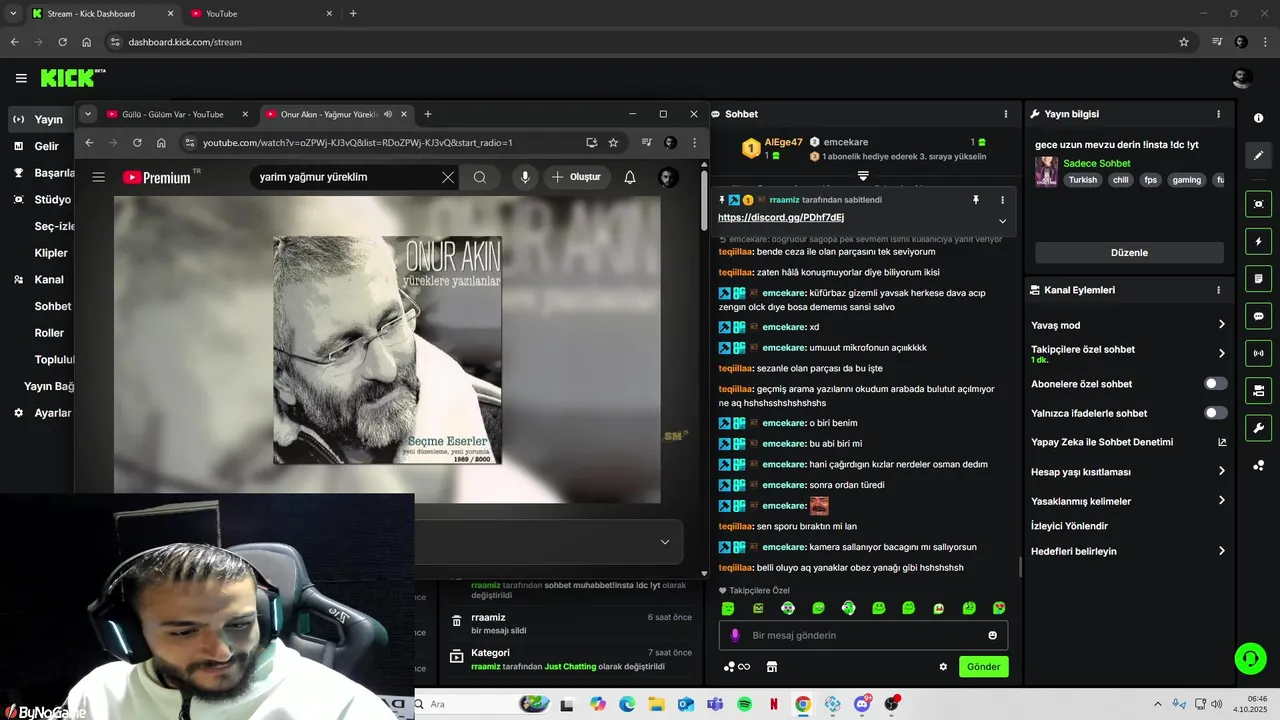The image size is (1280, 720).
Task: Open Discord from the taskbar
Action: point(863,704)
